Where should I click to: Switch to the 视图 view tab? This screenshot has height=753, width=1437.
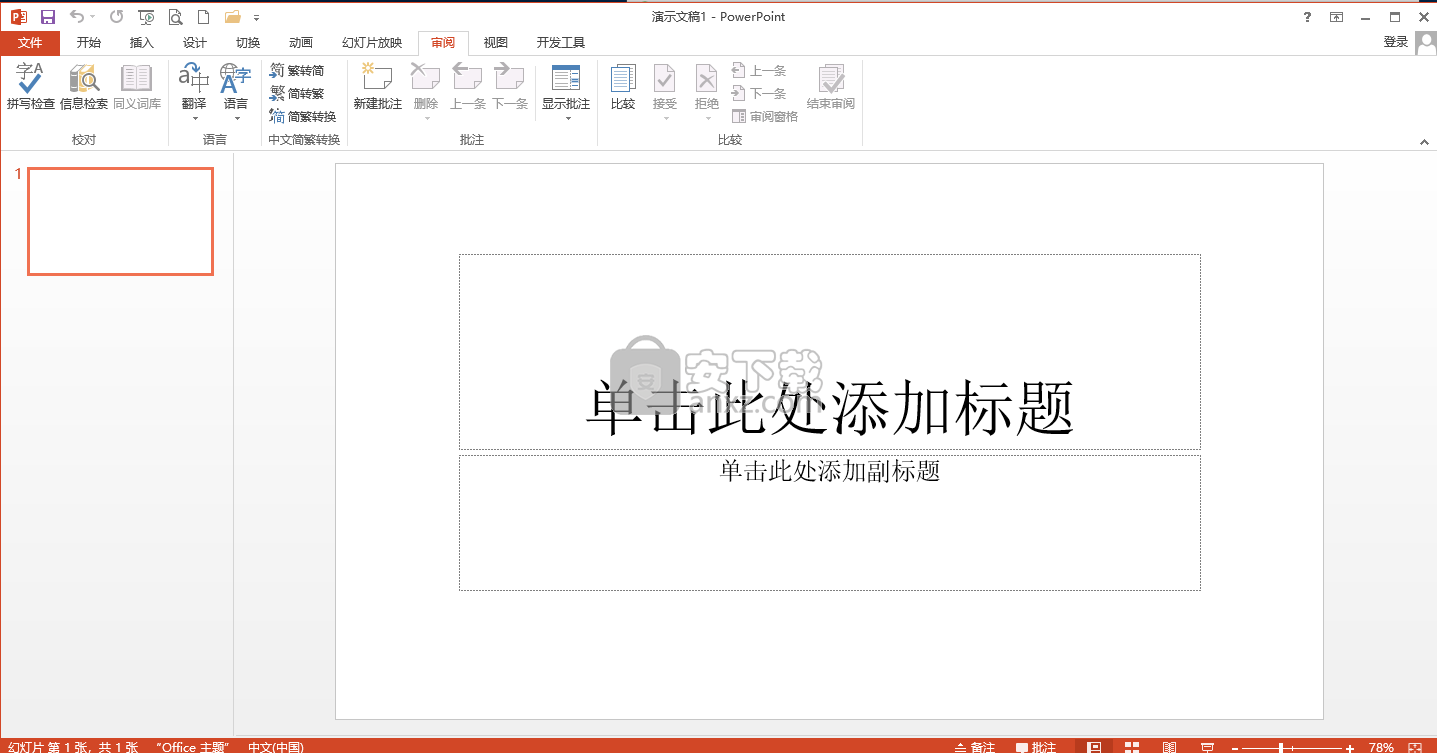[496, 42]
